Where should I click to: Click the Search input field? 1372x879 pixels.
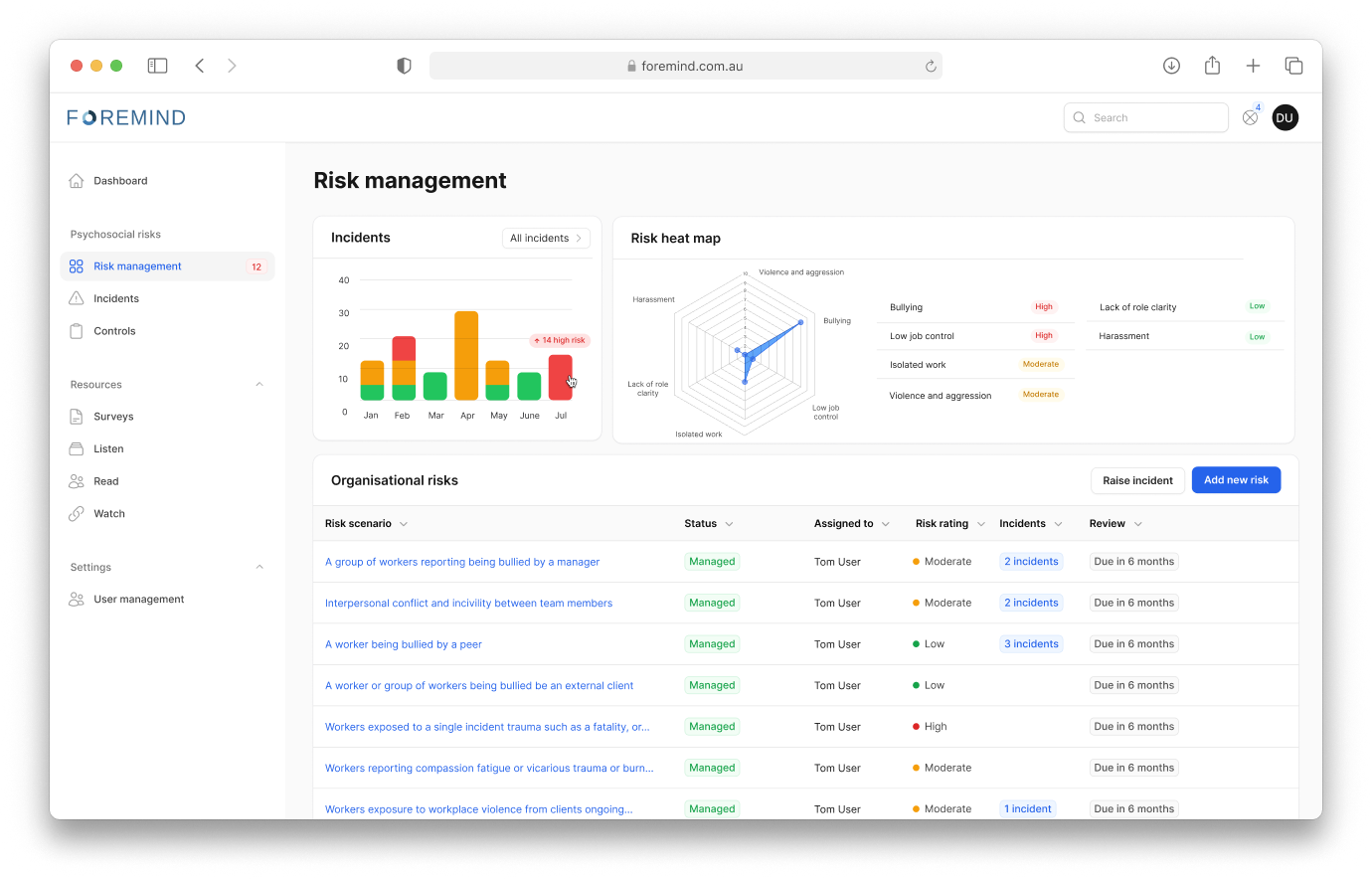(1153, 117)
